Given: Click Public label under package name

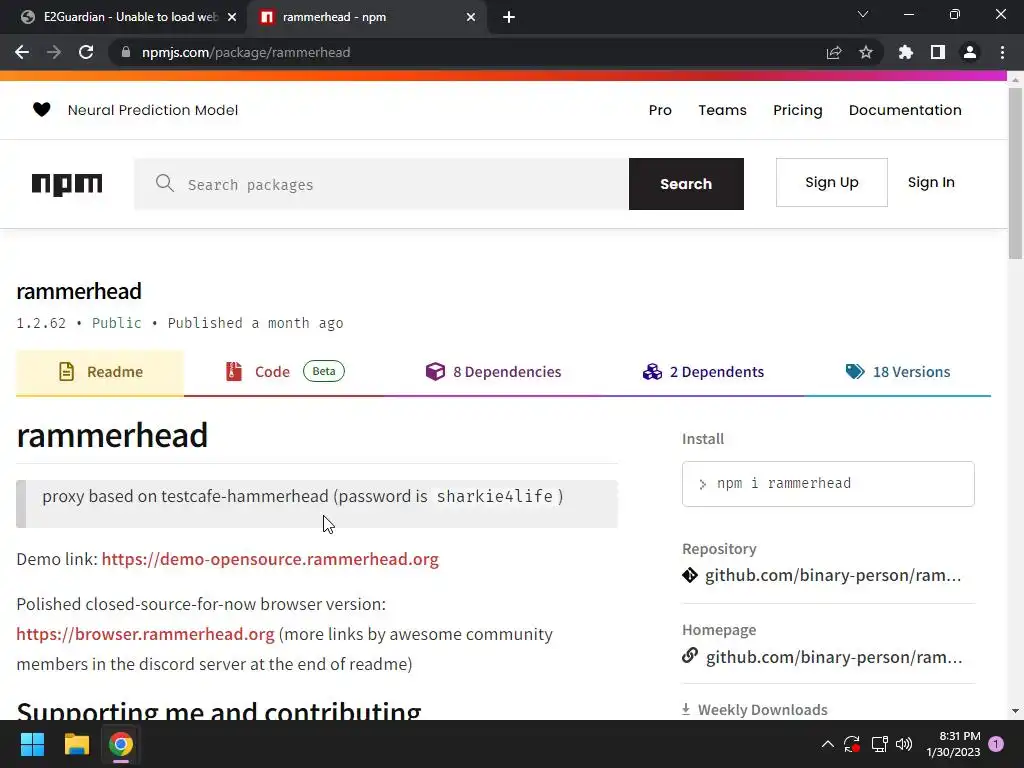Looking at the screenshot, I should point(116,323).
